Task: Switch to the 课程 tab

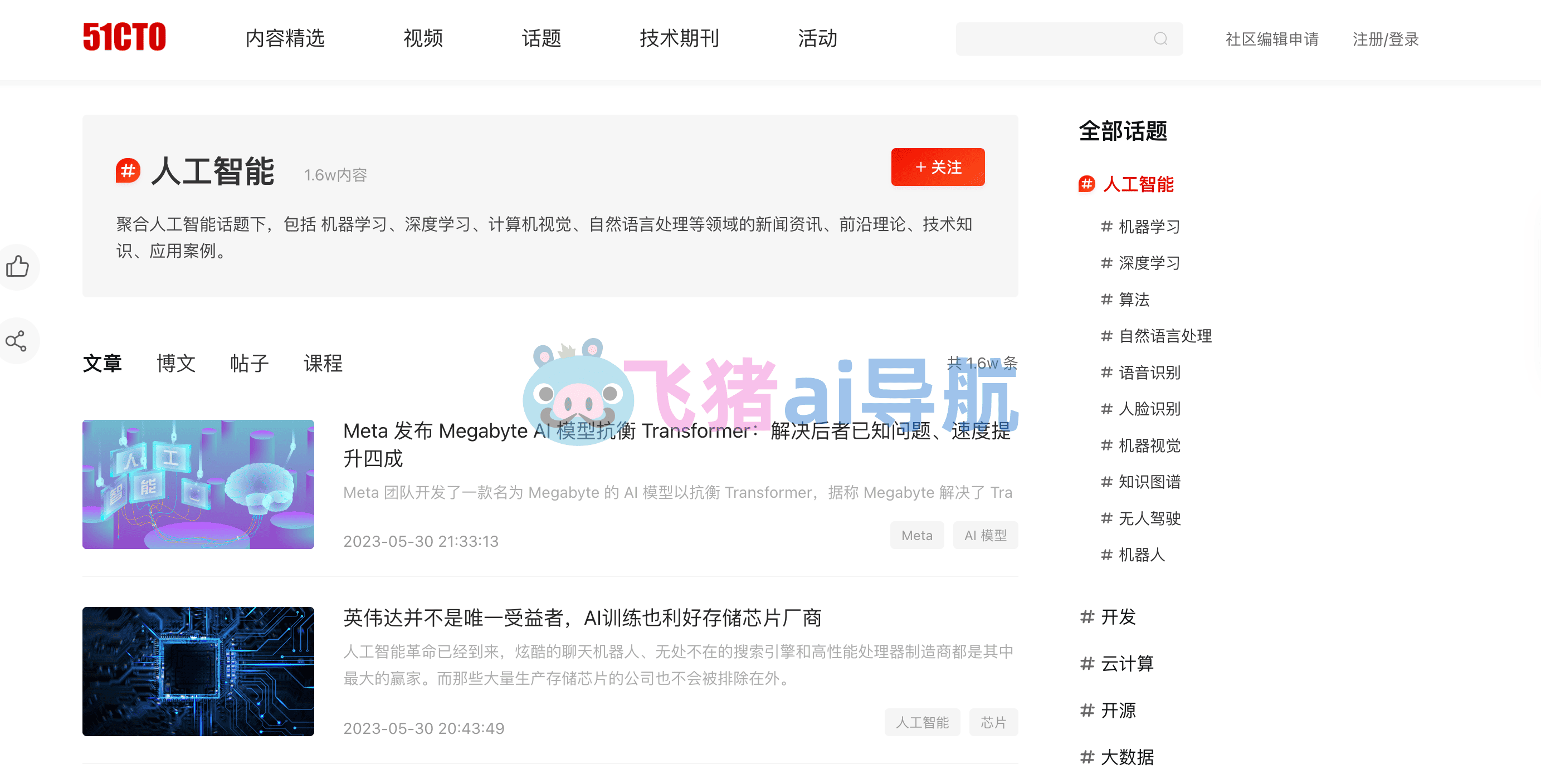Action: click(x=323, y=363)
